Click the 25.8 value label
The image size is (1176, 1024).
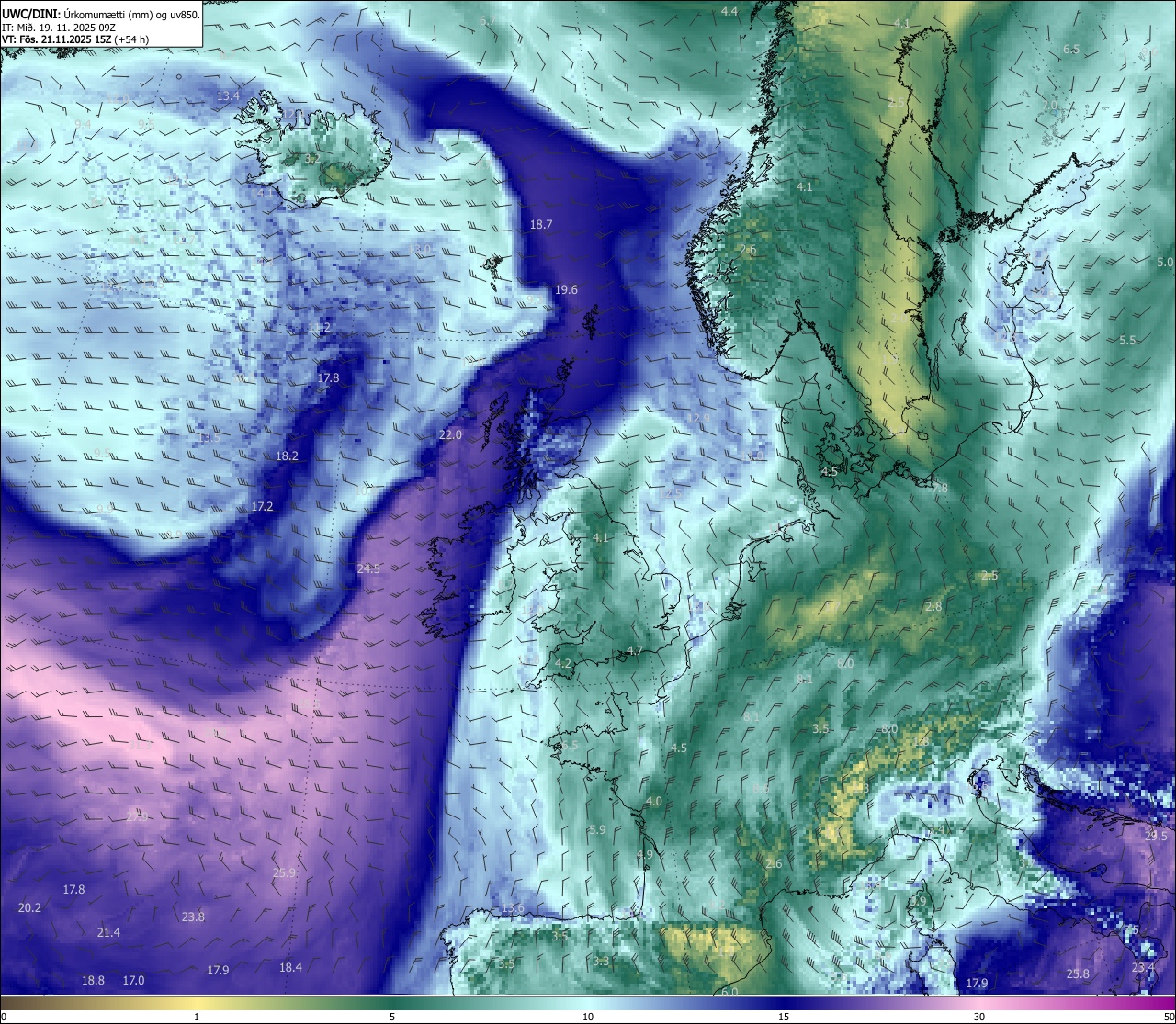pyautogui.click(x=1078, y=974)
